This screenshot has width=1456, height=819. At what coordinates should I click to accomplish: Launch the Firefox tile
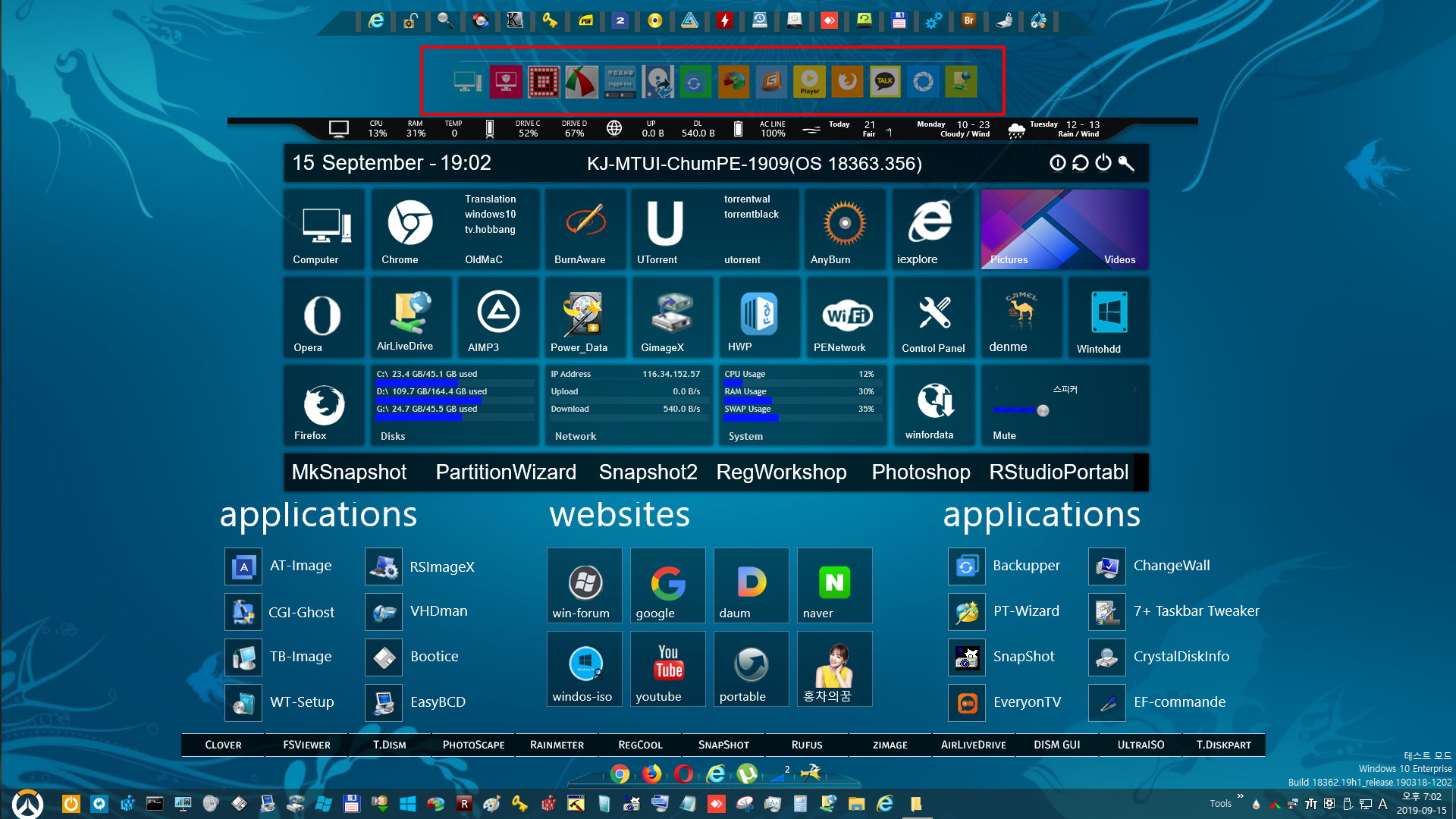coord(325,405)
